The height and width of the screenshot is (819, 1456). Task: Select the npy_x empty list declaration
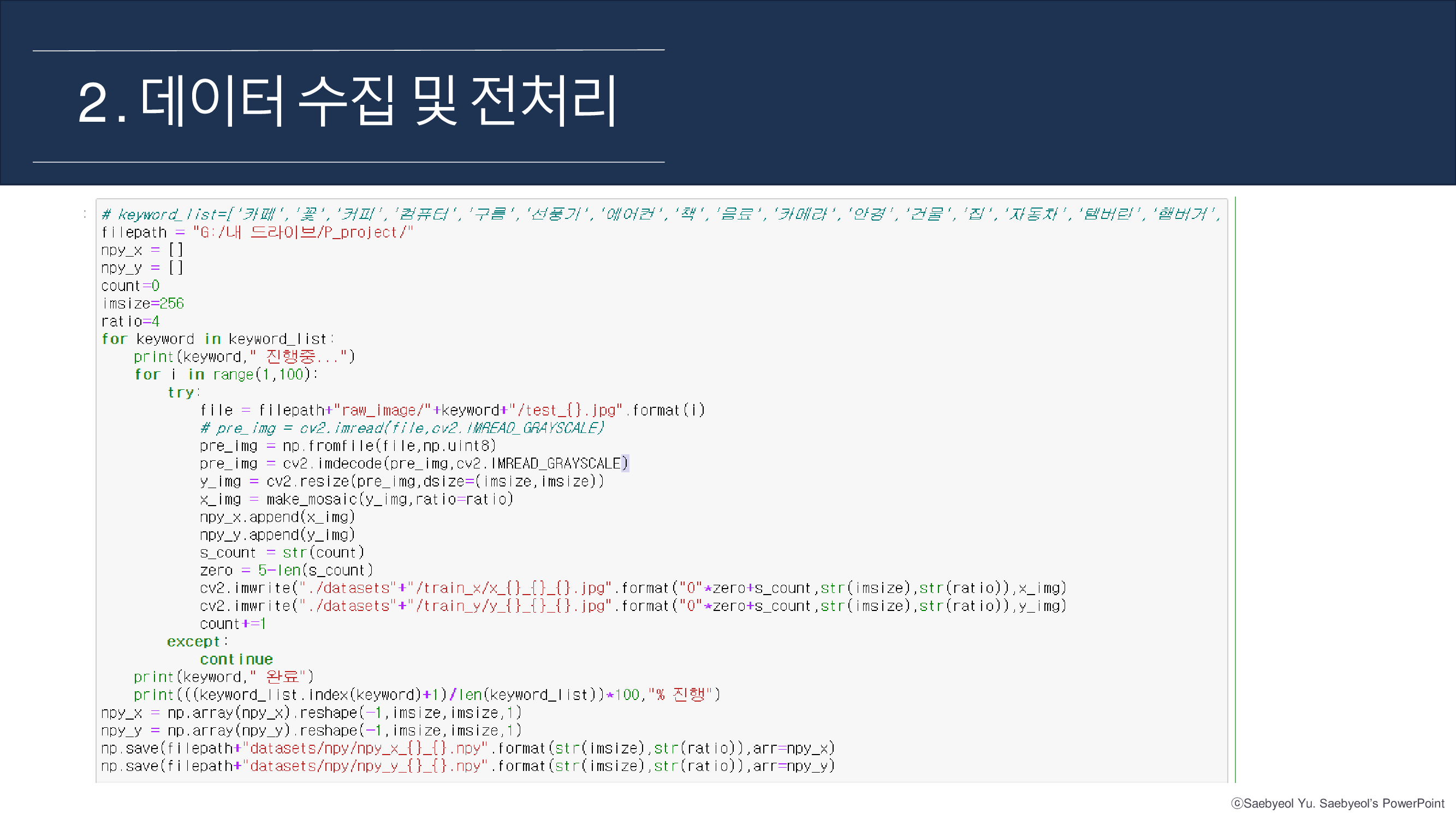(141, 250)
